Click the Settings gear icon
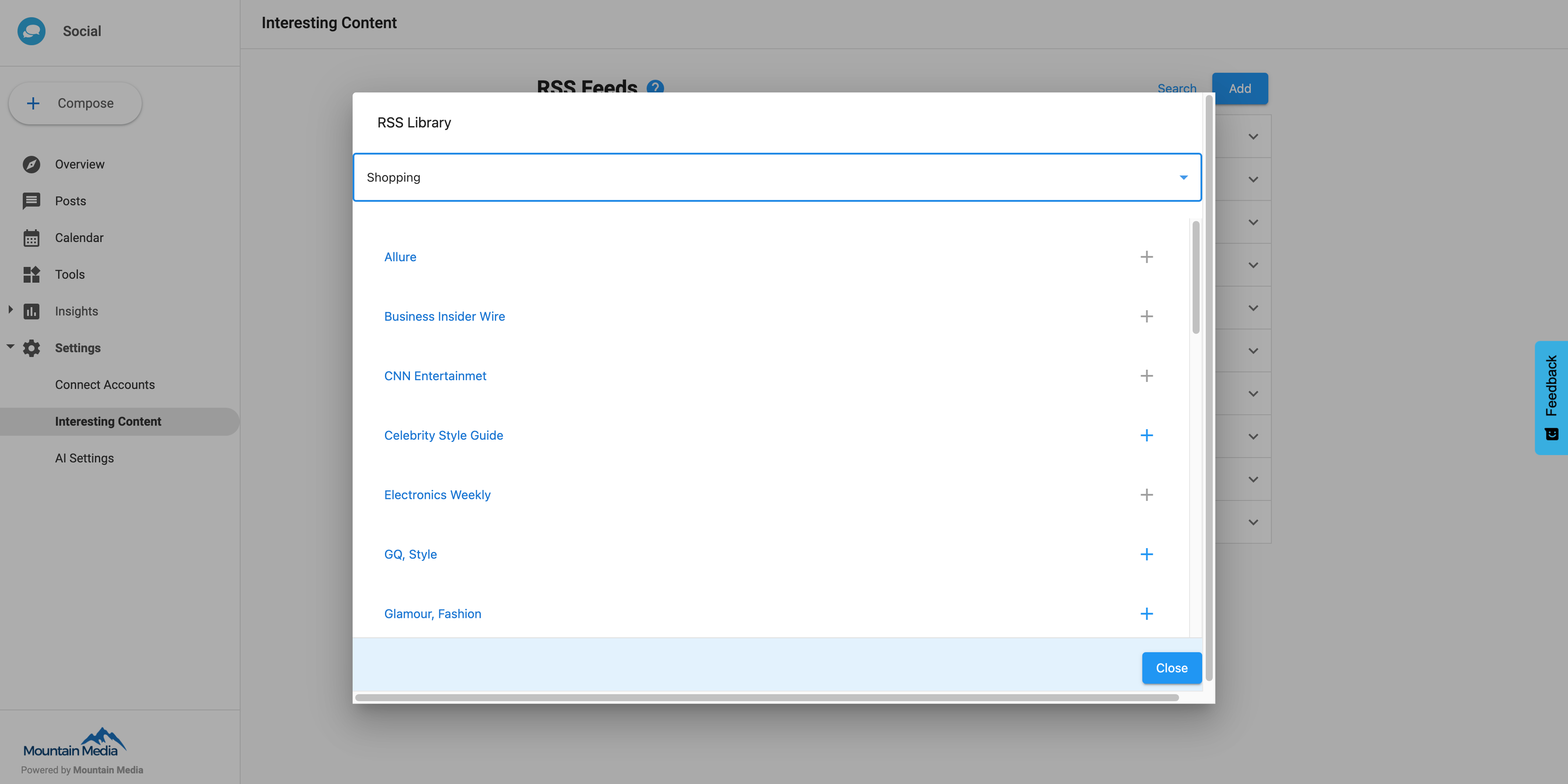This screenshot has width=1568, height=784. [x=31, y=347]
